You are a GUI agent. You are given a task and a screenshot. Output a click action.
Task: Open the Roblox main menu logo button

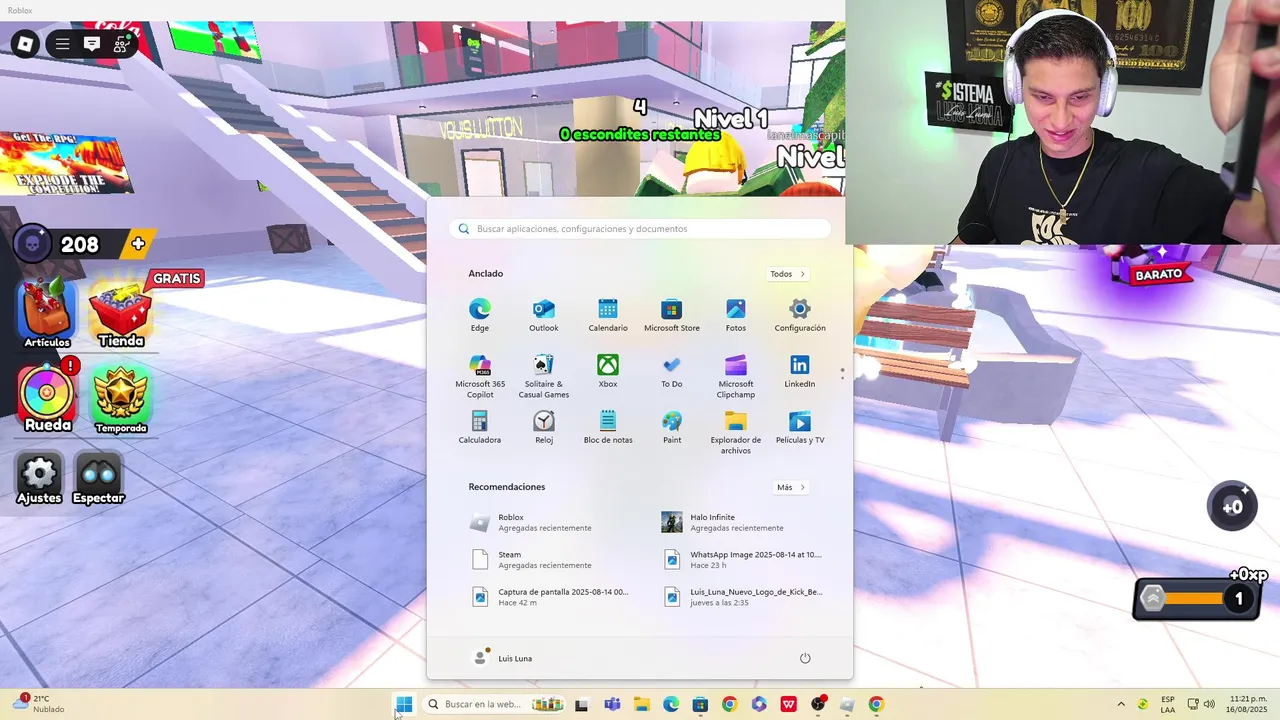click(x=25, y=44)
